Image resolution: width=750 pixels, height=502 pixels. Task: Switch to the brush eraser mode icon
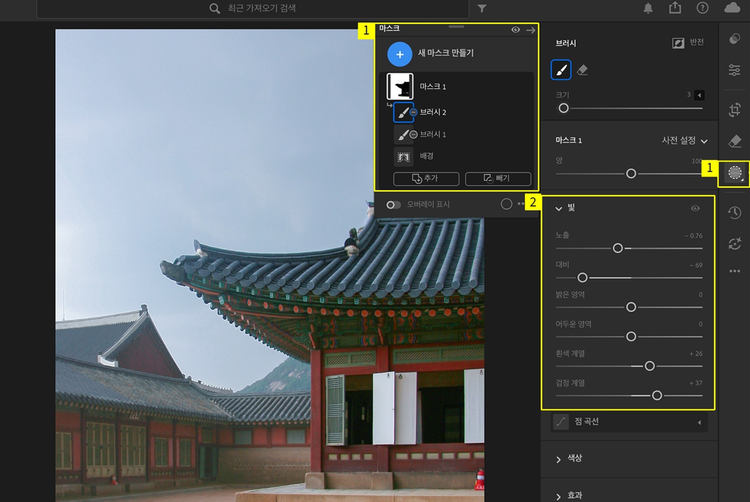(582, 70)
